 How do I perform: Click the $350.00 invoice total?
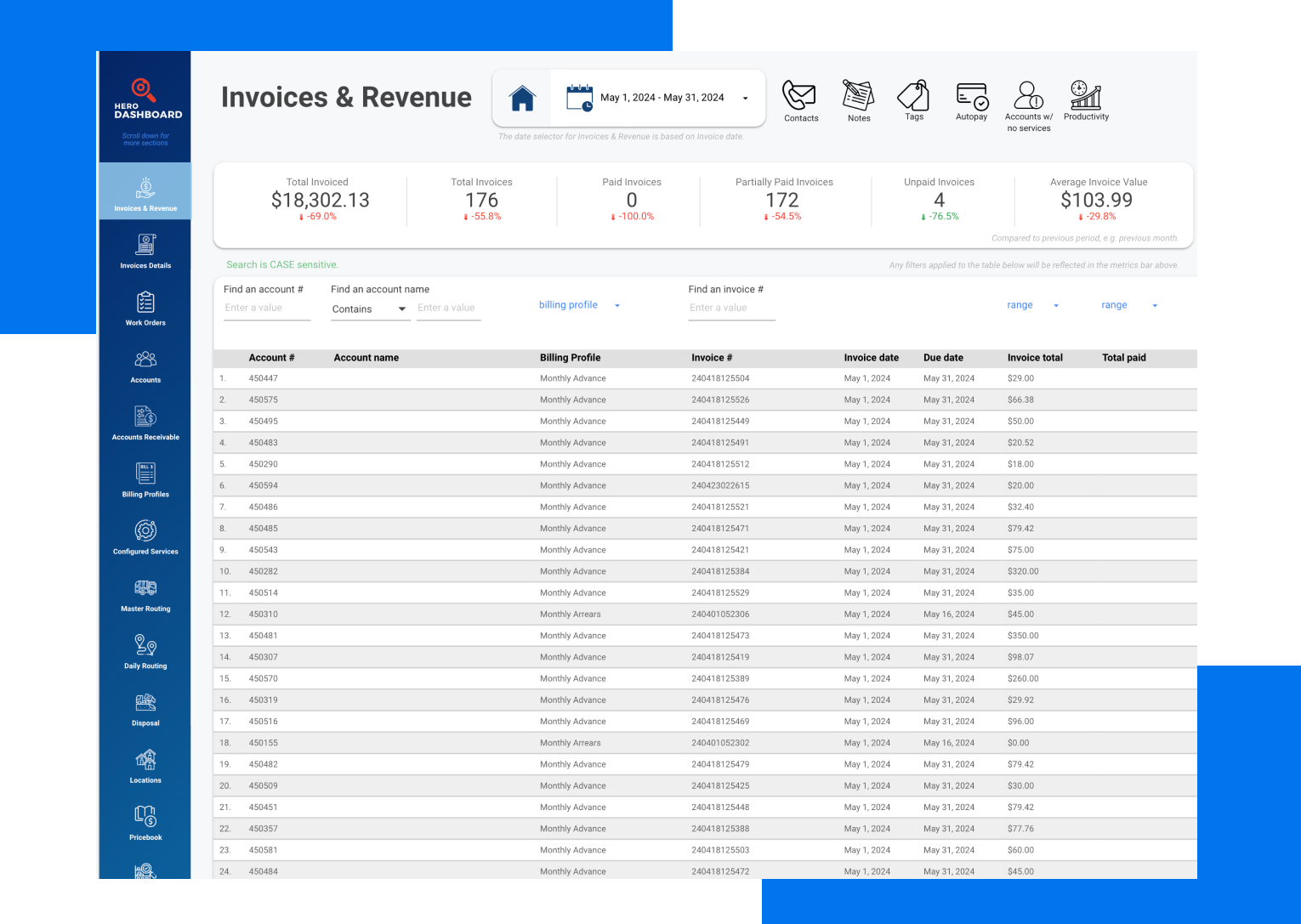[1023, 636]
